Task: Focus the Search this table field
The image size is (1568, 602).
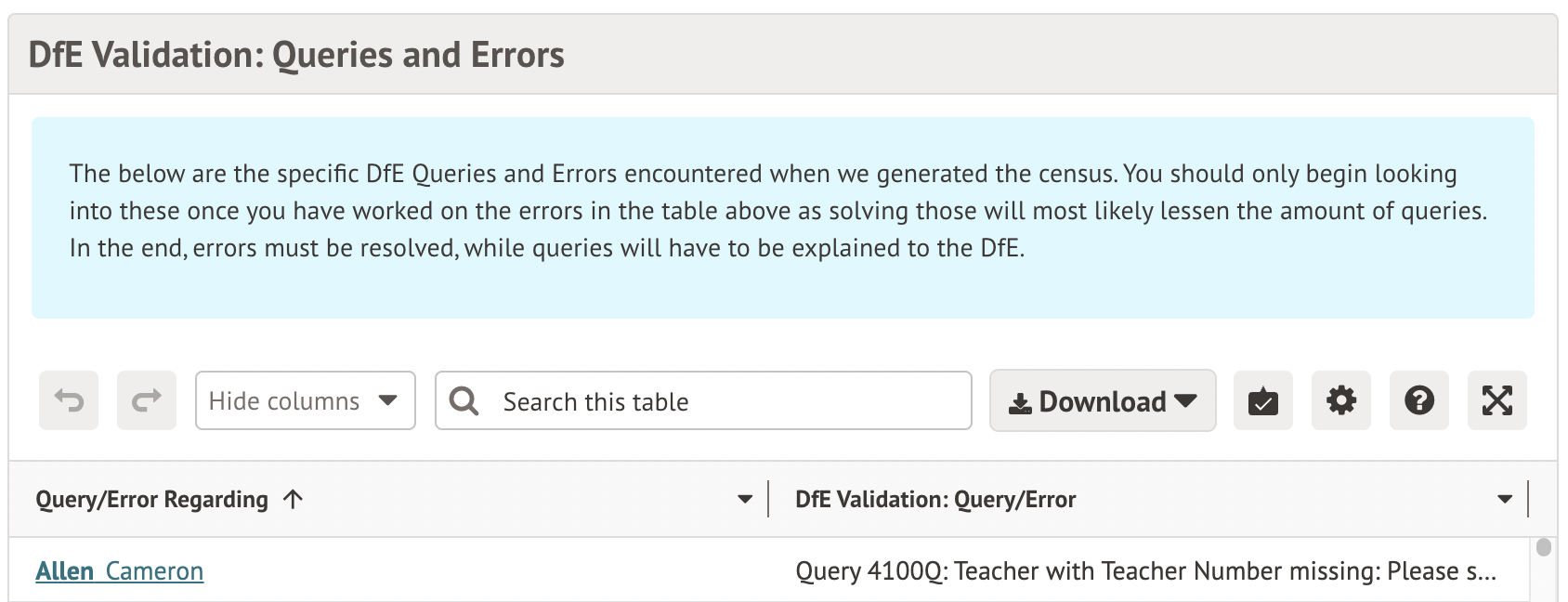Action: click(725, 401)
